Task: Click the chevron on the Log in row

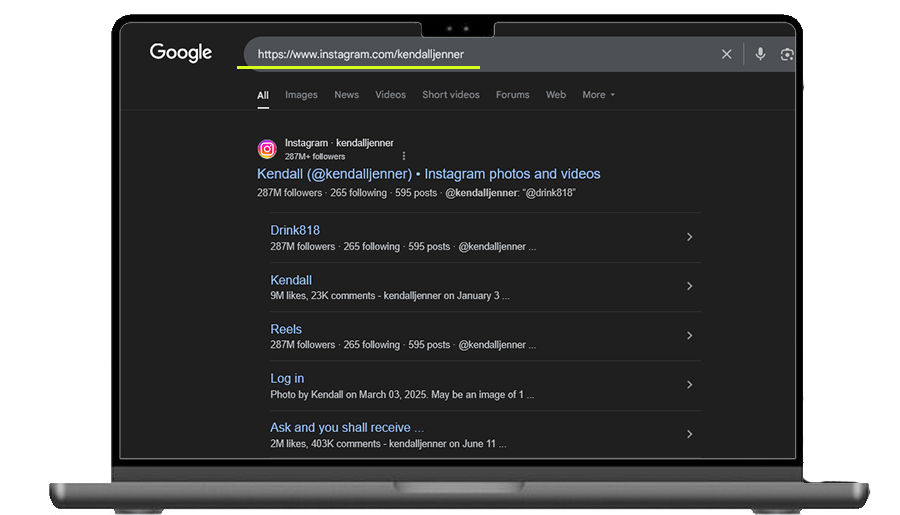Action: pos(689,385)
